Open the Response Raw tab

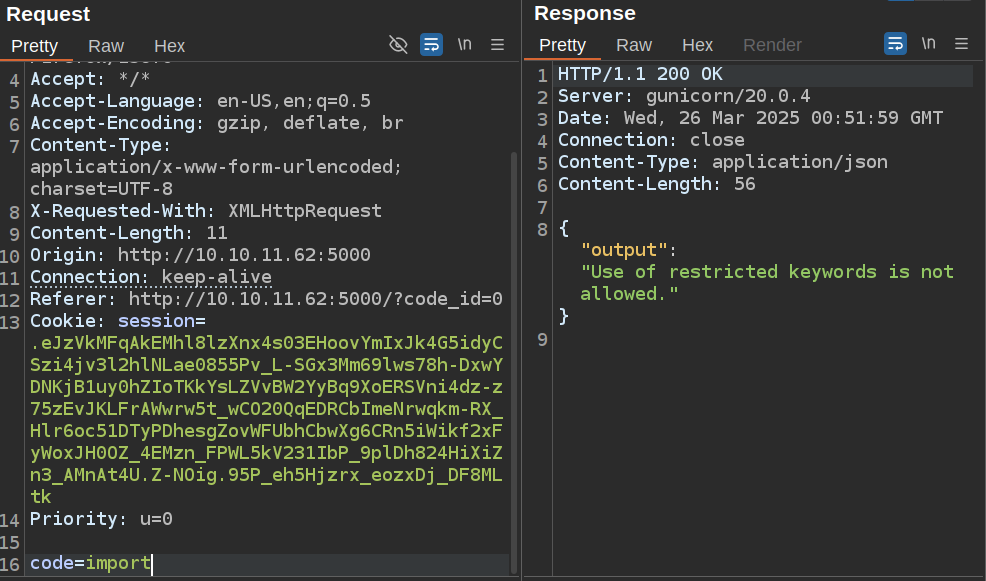pyautogui.click(x=634, y=45)
